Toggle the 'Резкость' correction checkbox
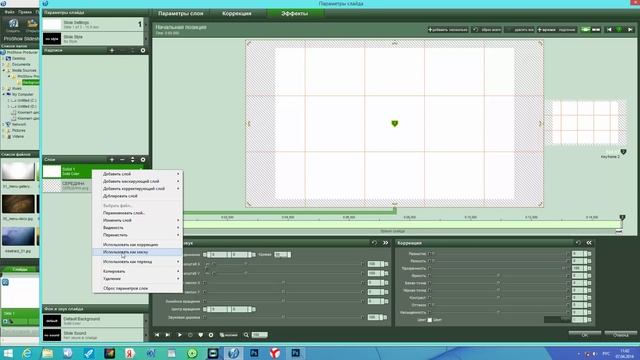The image size is (640, 360). 429,261
